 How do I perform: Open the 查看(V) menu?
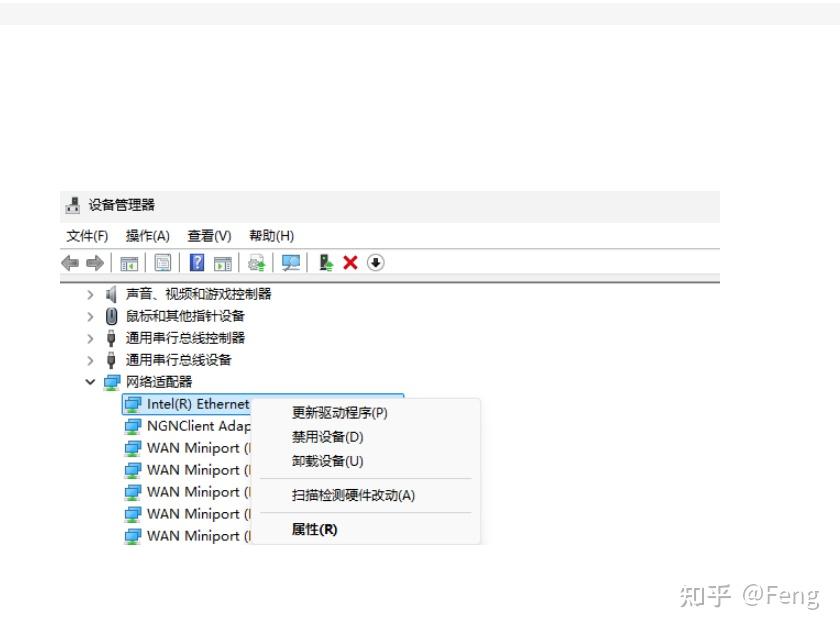[208, 236]
